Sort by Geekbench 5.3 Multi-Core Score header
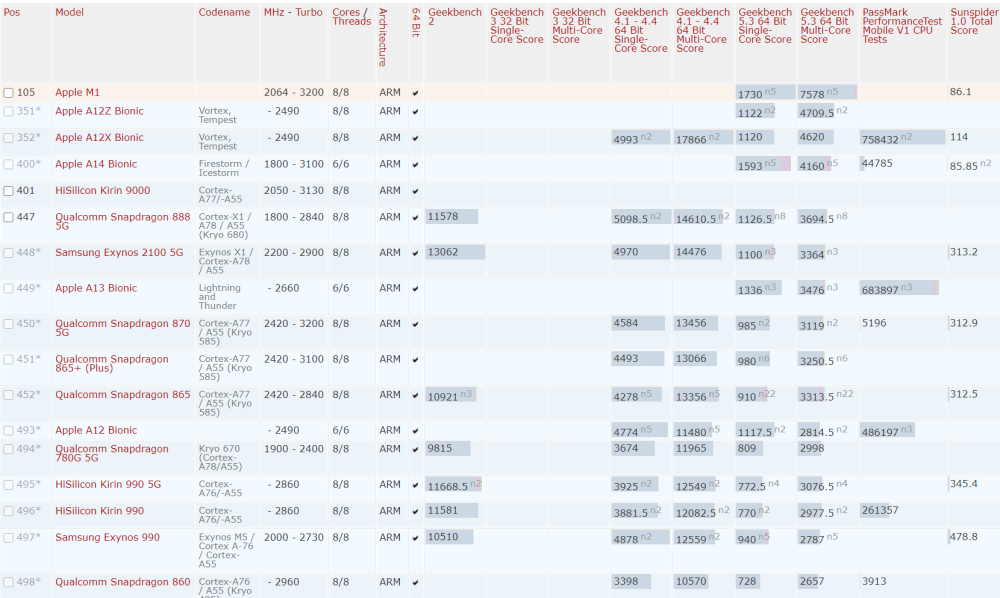 (x=827, y=26)
